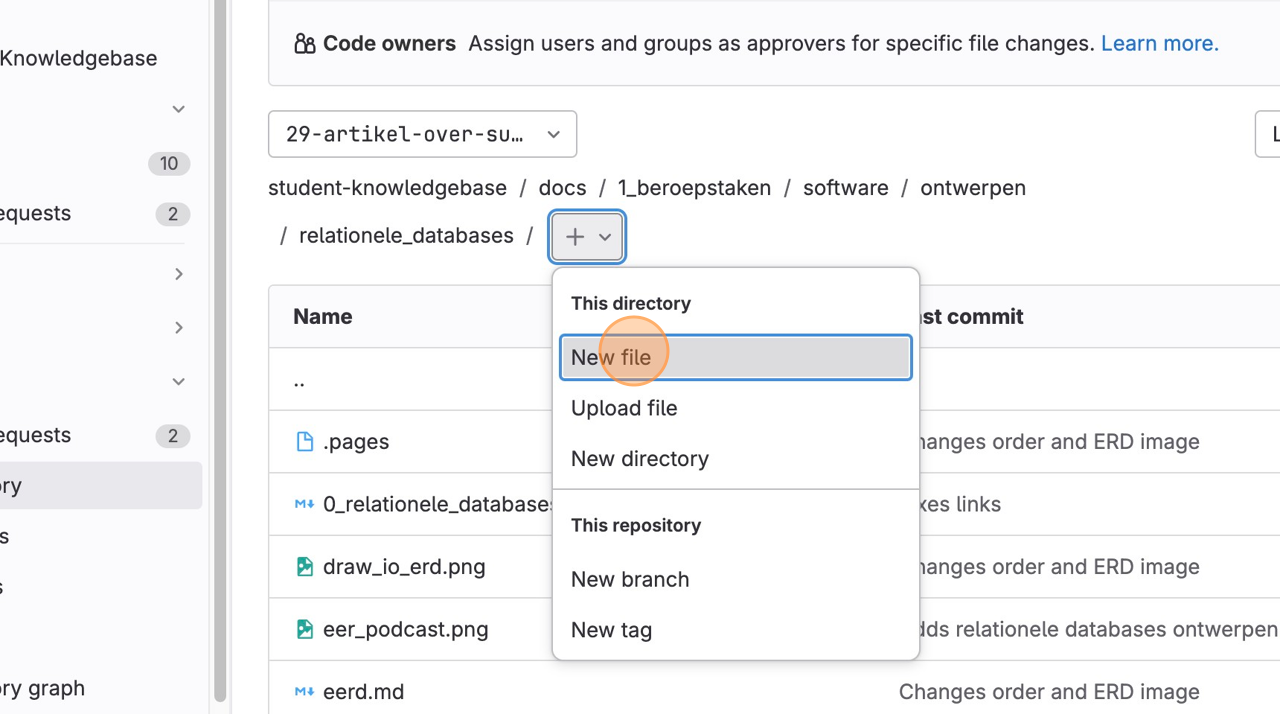Select New file from dropdown menu
This screenshot has height=714, width=1280.
(x=735, y=357)
